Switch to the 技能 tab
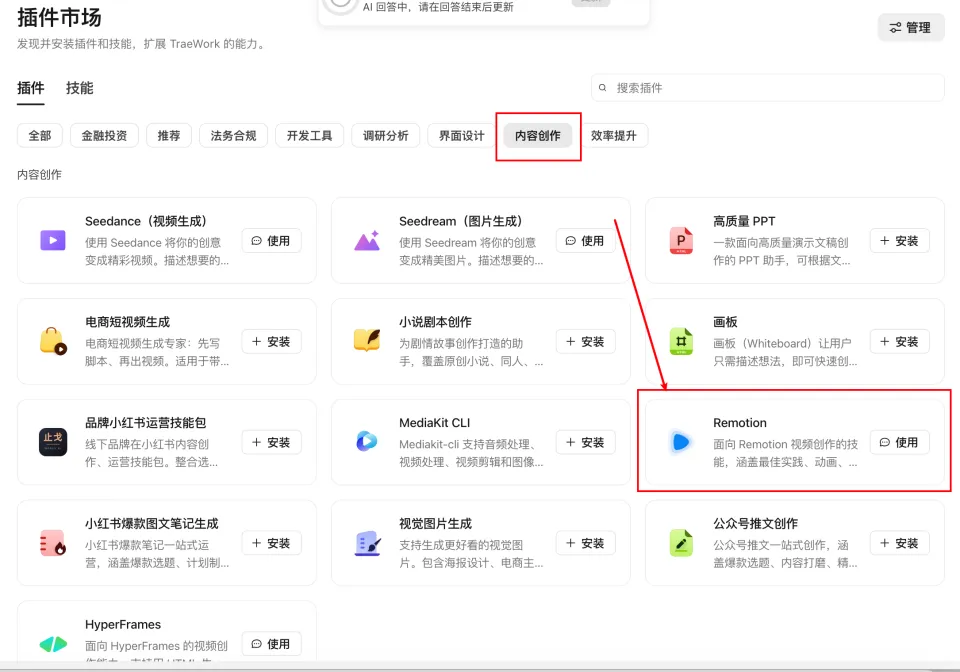This screenshot has height=672, width=960. point(80,88)
